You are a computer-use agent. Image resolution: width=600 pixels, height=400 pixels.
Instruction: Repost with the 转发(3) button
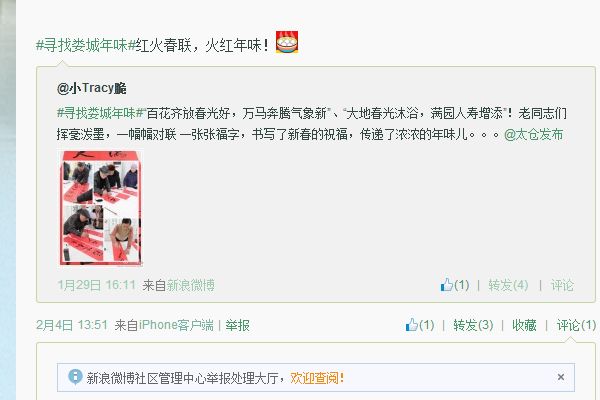click(x=473, y=325)
